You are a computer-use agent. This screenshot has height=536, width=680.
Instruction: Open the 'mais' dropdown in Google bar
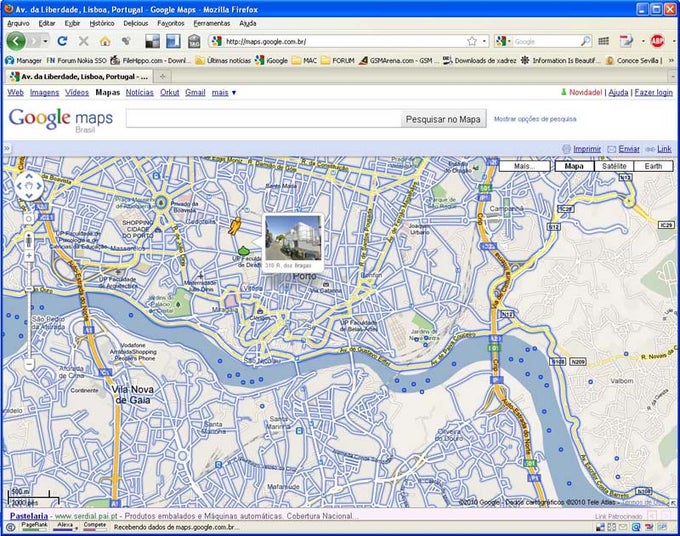point(224,92)
